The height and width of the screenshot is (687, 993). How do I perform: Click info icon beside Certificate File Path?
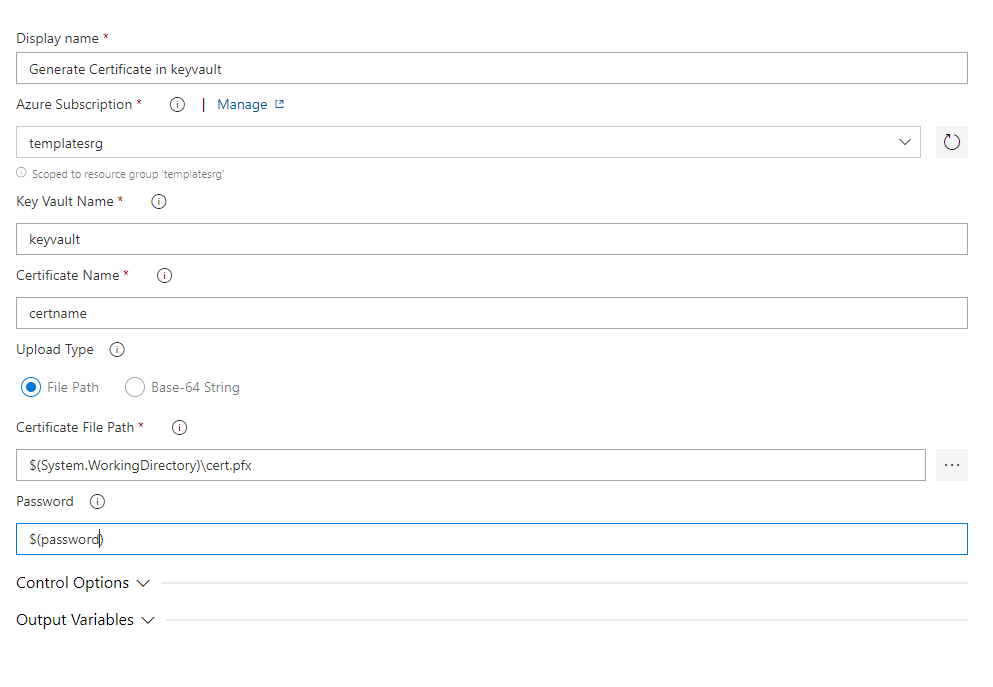(179, 427)
